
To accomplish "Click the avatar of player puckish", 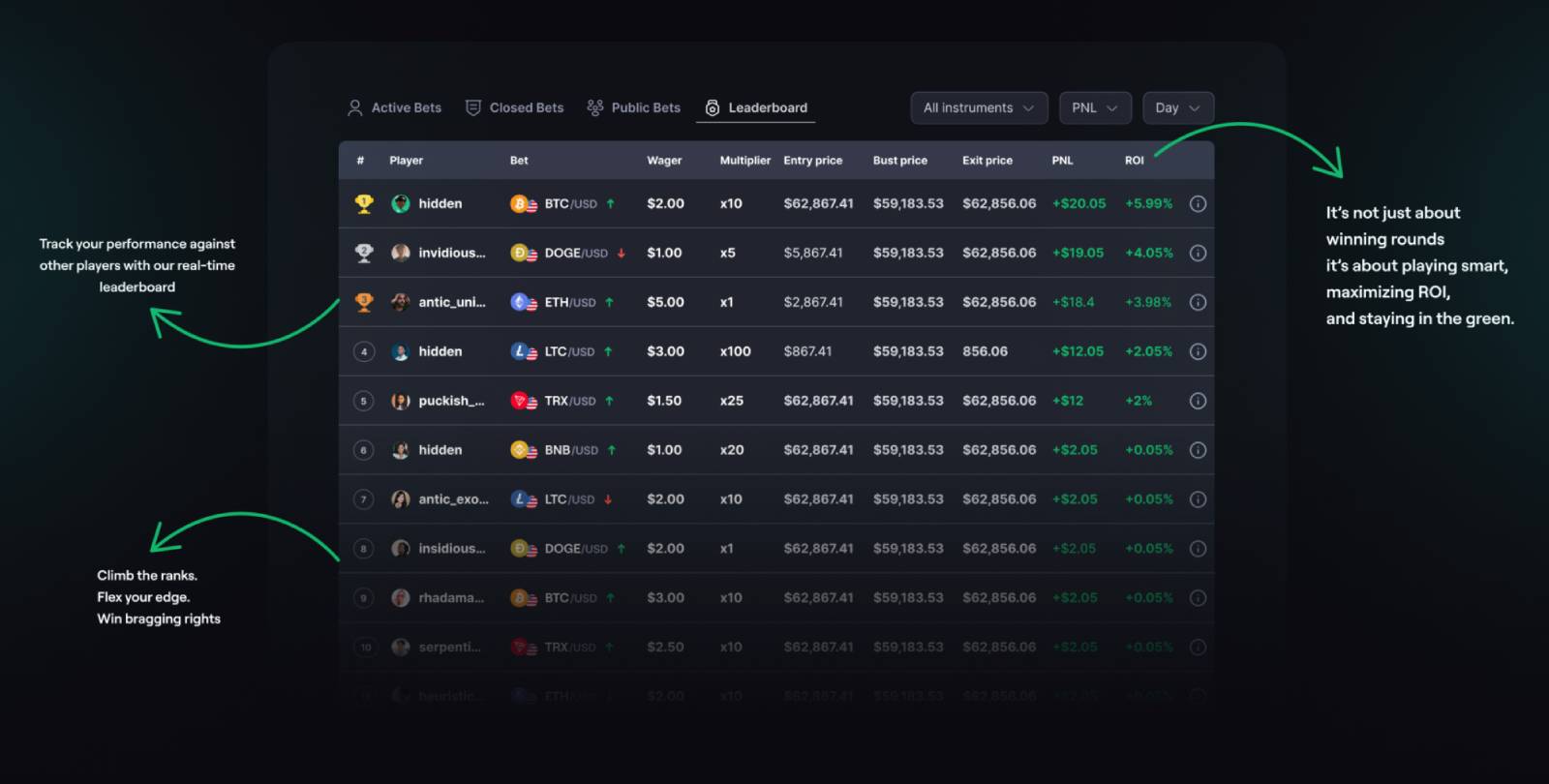I will pyautogui.click(x=400, y=401).
